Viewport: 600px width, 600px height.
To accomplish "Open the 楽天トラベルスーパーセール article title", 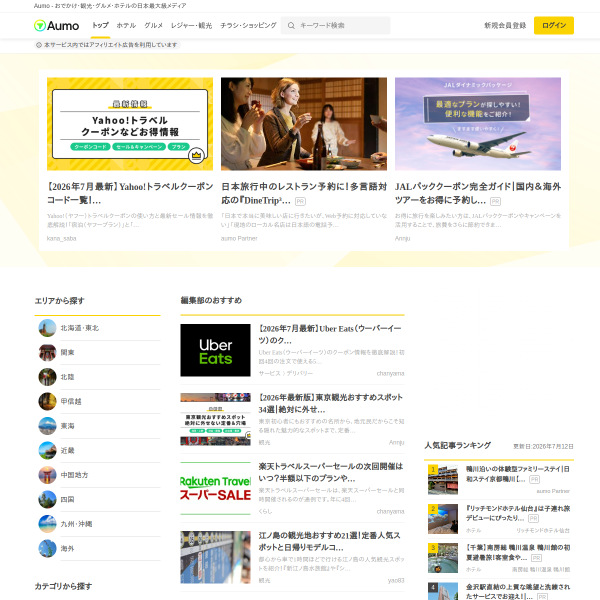I will click(x=331, y=472).
